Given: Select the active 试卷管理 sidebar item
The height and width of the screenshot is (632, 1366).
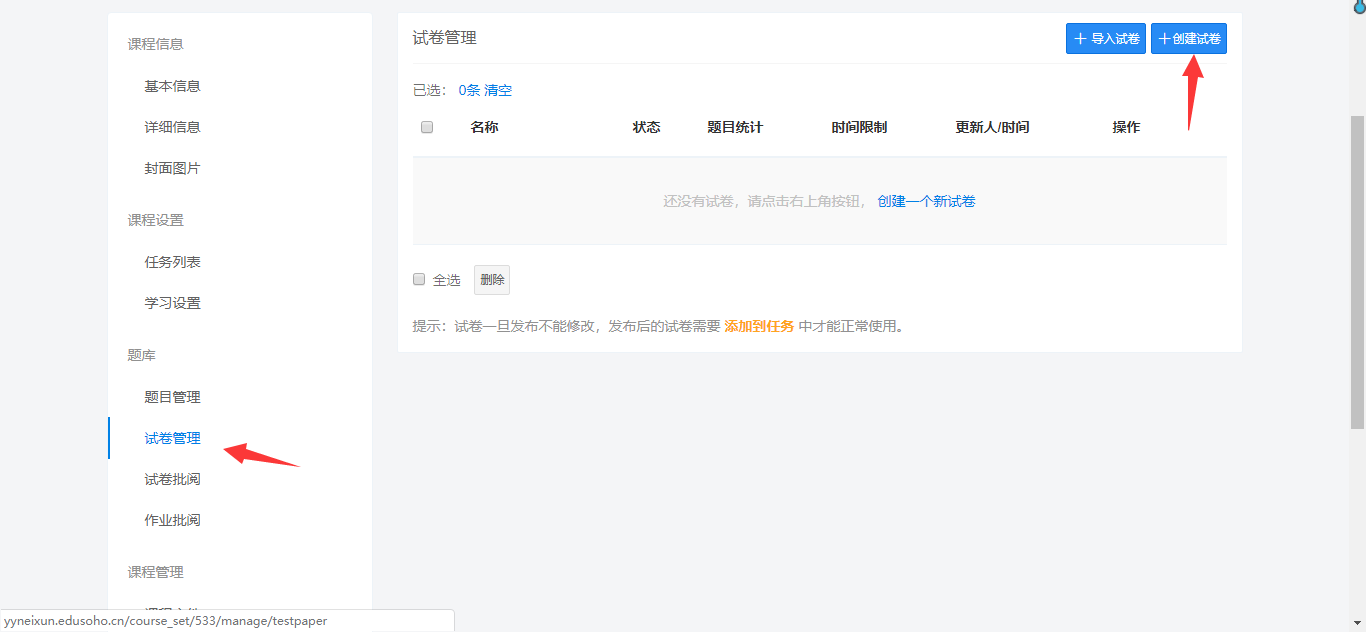Looking at the screenshot, I should 172,438.
